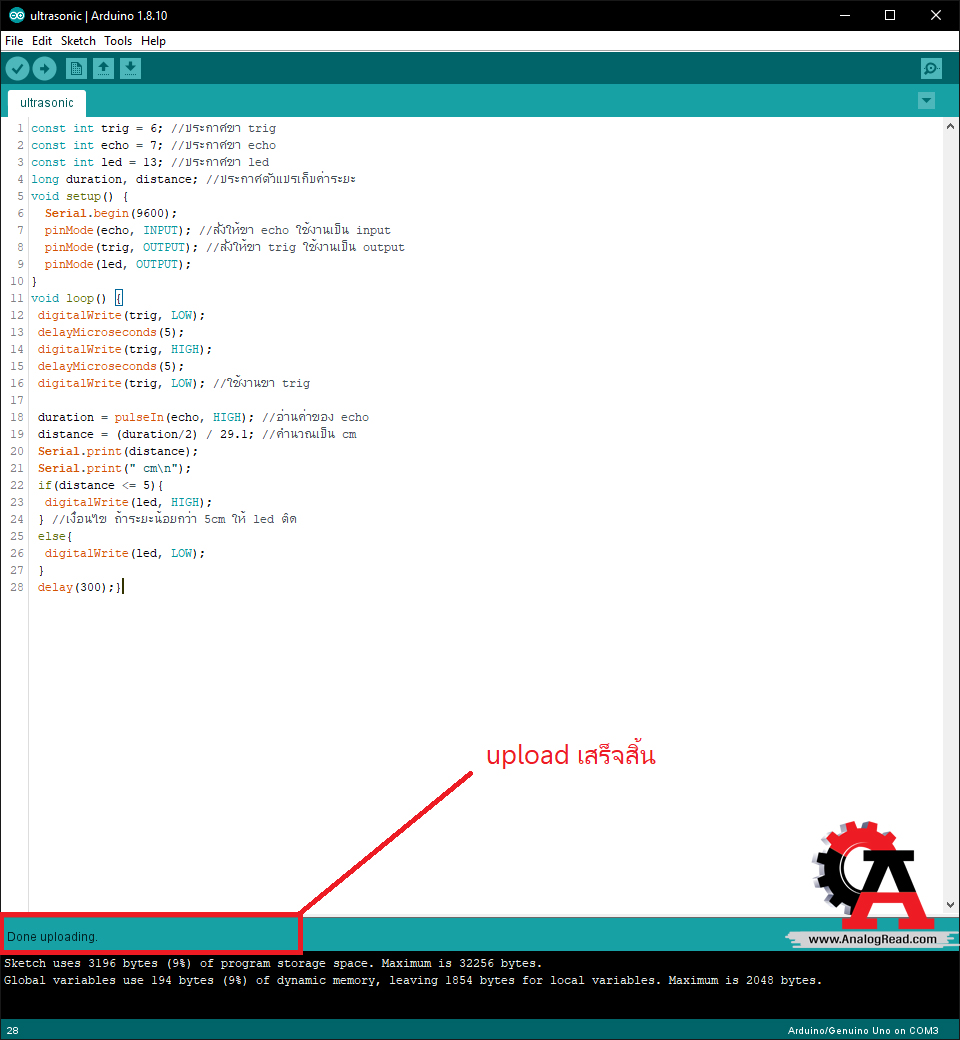Click 'digitalWrite(trig, LOW);' on line 16
The width and height of the screenshot is (960, 1040).
tap(121, 383)
